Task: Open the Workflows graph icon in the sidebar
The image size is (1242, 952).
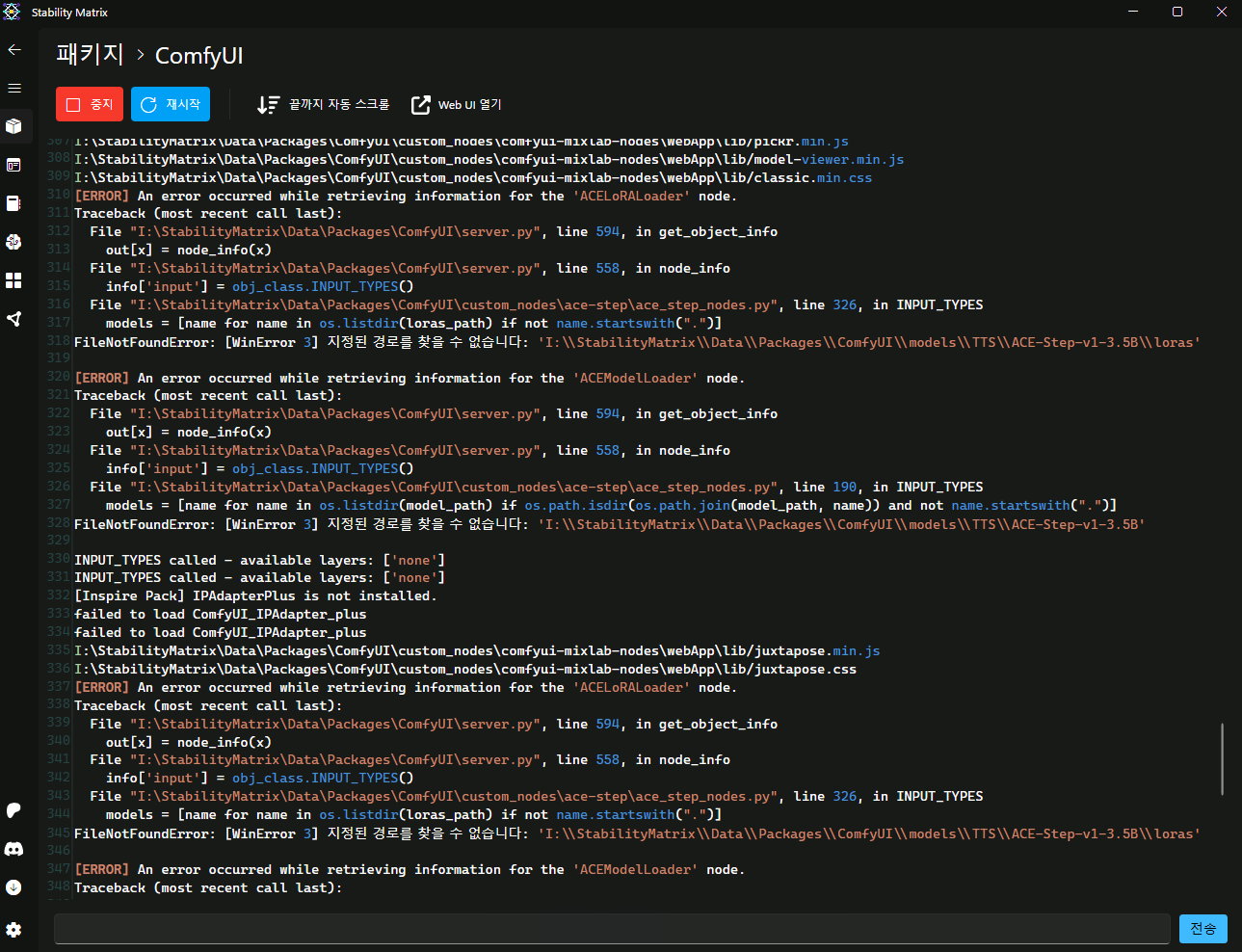Action: [14, 319]
